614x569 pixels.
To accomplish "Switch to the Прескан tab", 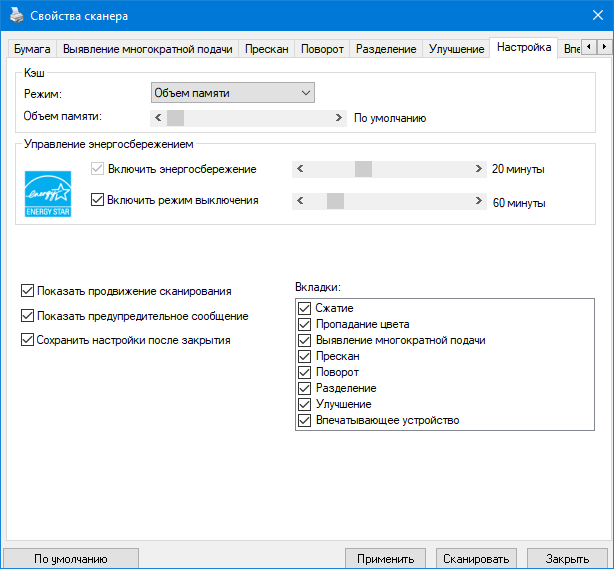I will [x=267, y=49].
